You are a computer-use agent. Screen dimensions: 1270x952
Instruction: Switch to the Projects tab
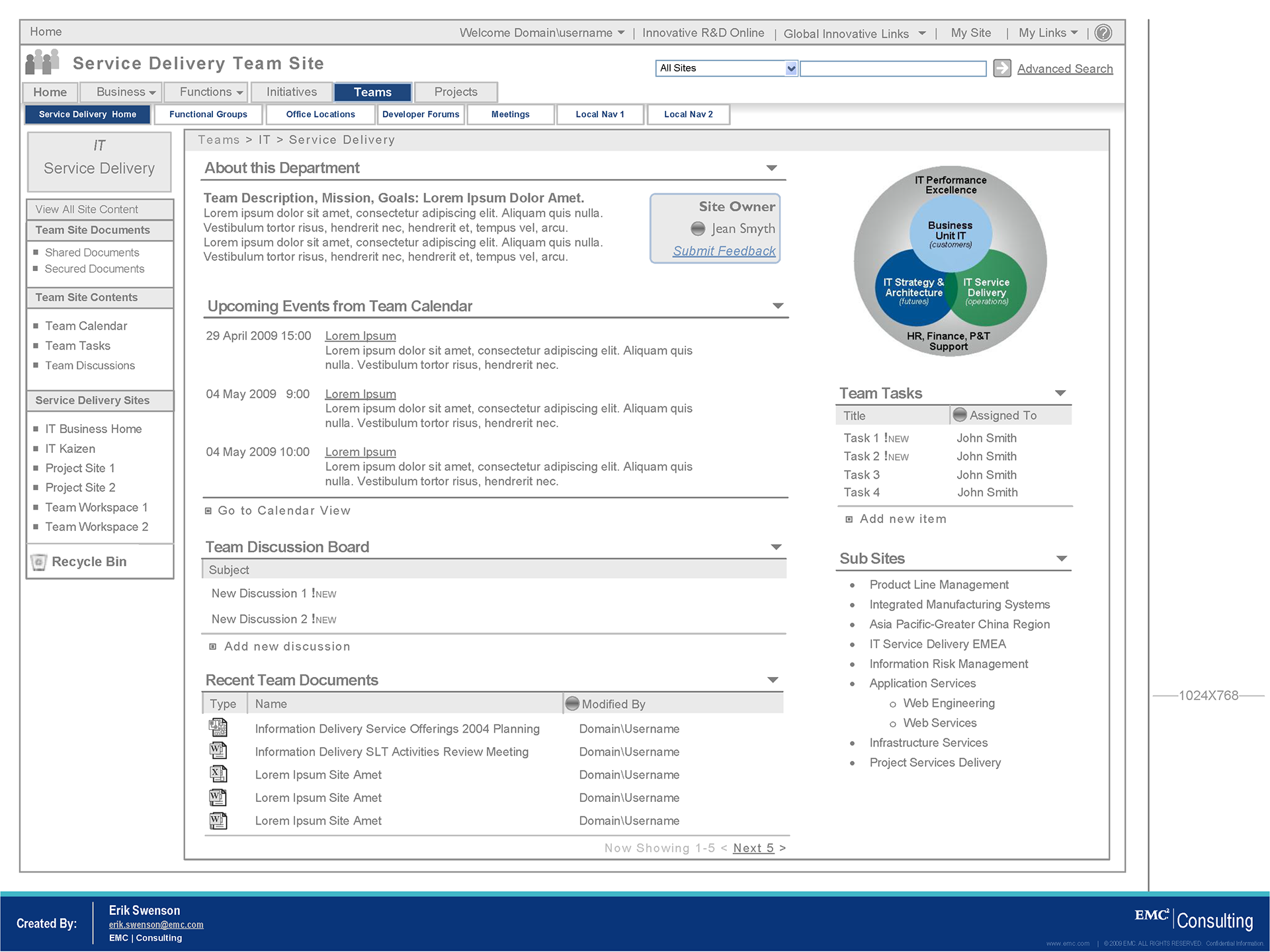(456, 92)
